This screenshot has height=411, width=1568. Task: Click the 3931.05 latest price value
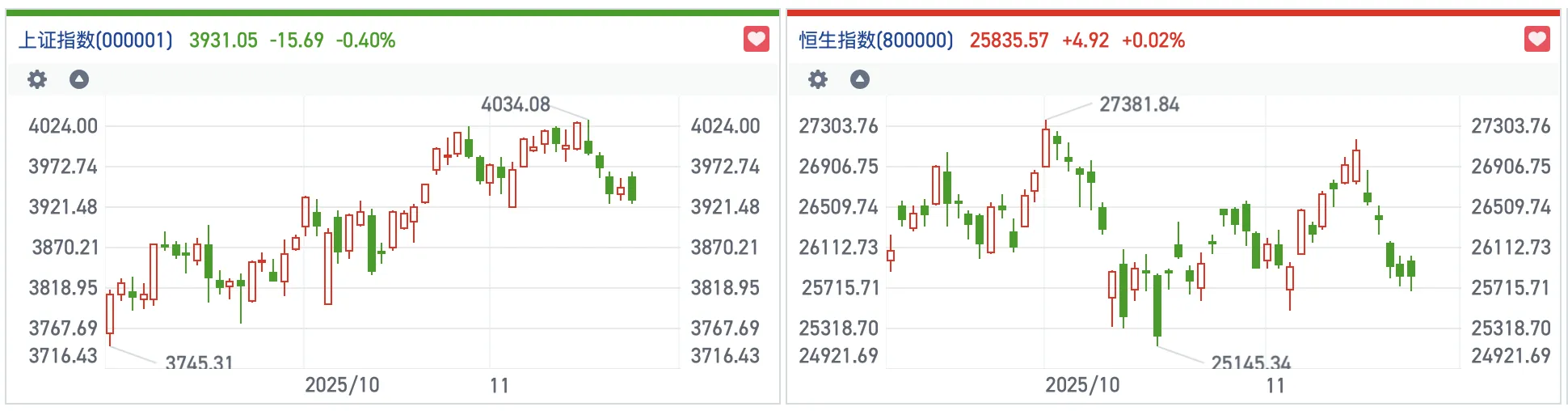[223, 40]
